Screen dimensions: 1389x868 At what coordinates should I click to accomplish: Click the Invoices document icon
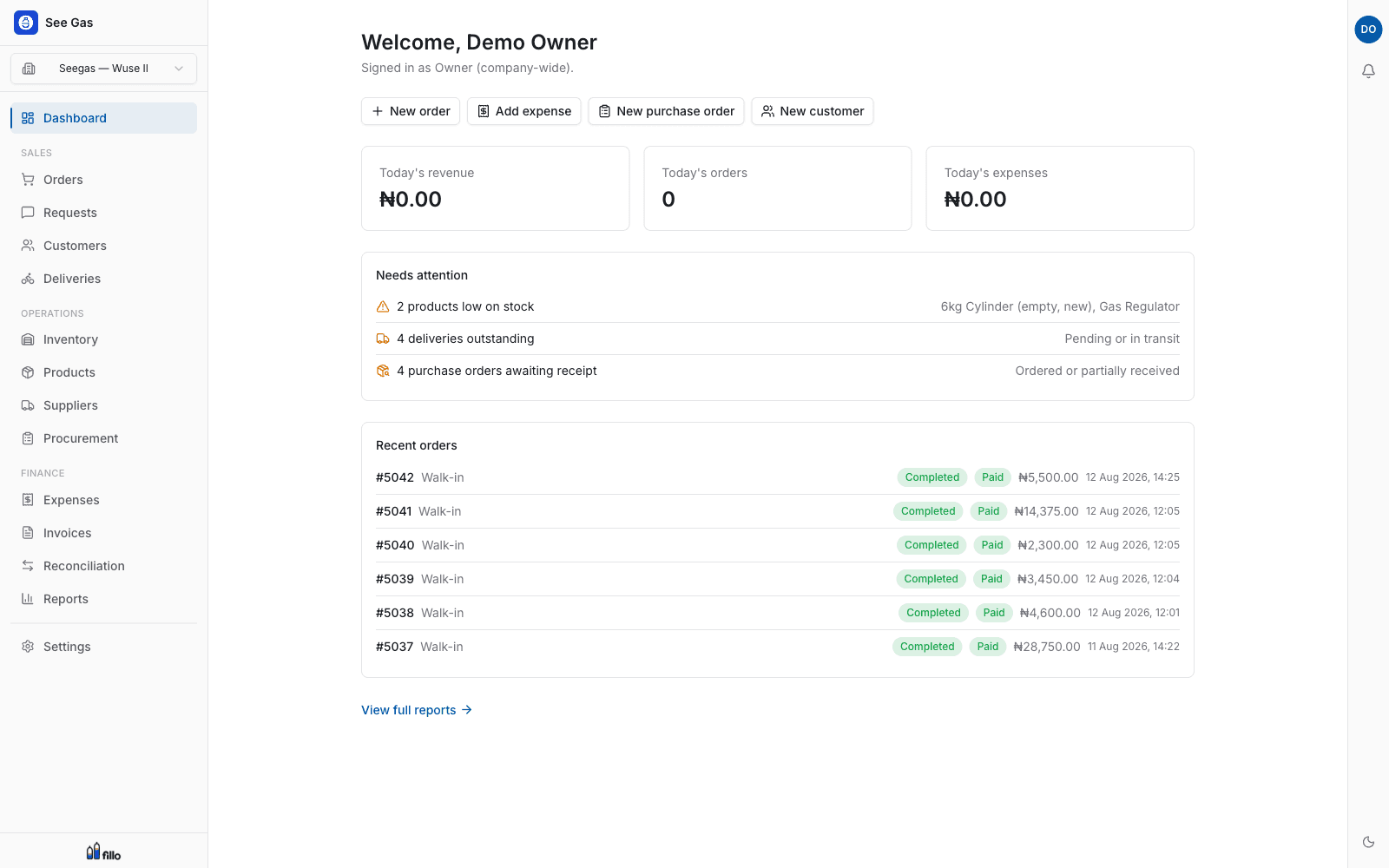[28, 533]
